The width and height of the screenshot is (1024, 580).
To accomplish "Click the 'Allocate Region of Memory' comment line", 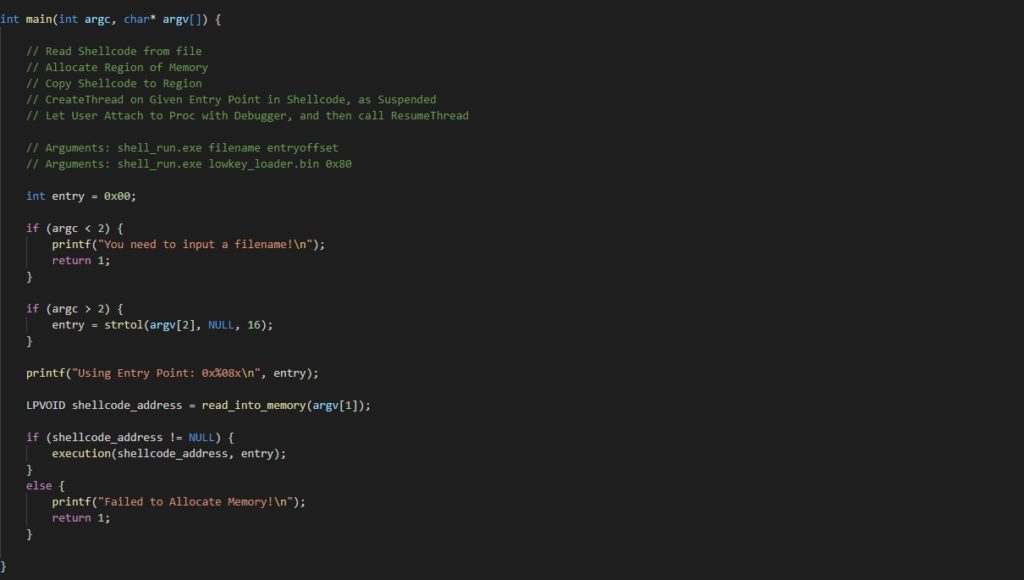I will tap(117, 67).
